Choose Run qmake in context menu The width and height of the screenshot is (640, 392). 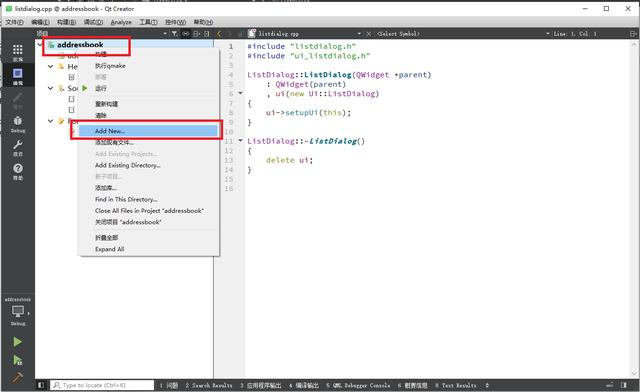click(x=148, y=65)
